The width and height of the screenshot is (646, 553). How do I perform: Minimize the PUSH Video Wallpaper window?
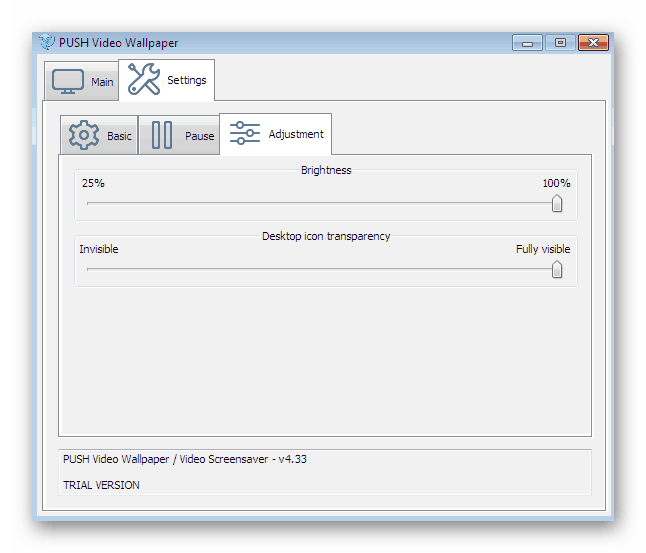point(527,42)
